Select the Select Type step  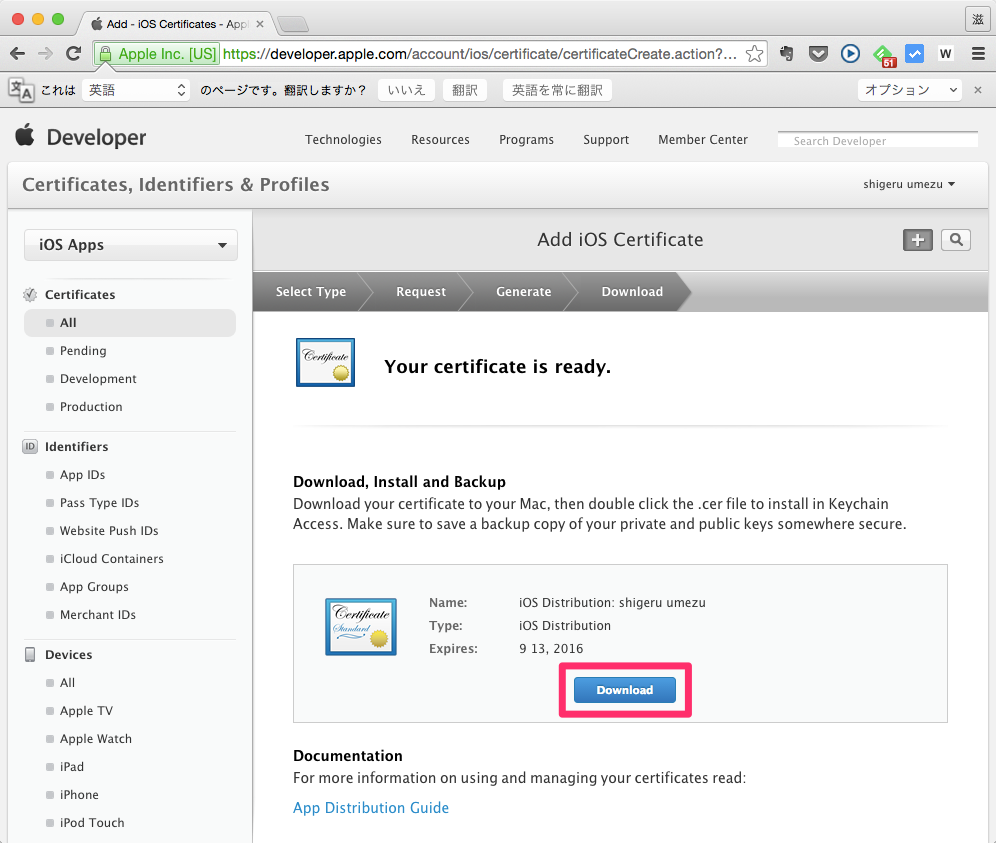coord(311,292)
